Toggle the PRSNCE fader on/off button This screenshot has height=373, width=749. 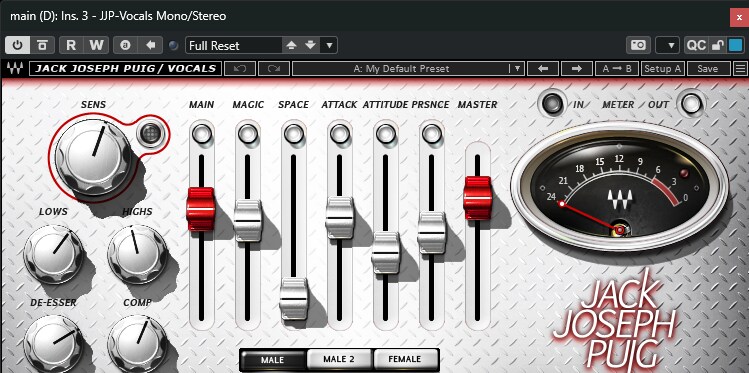coord(431,134)
